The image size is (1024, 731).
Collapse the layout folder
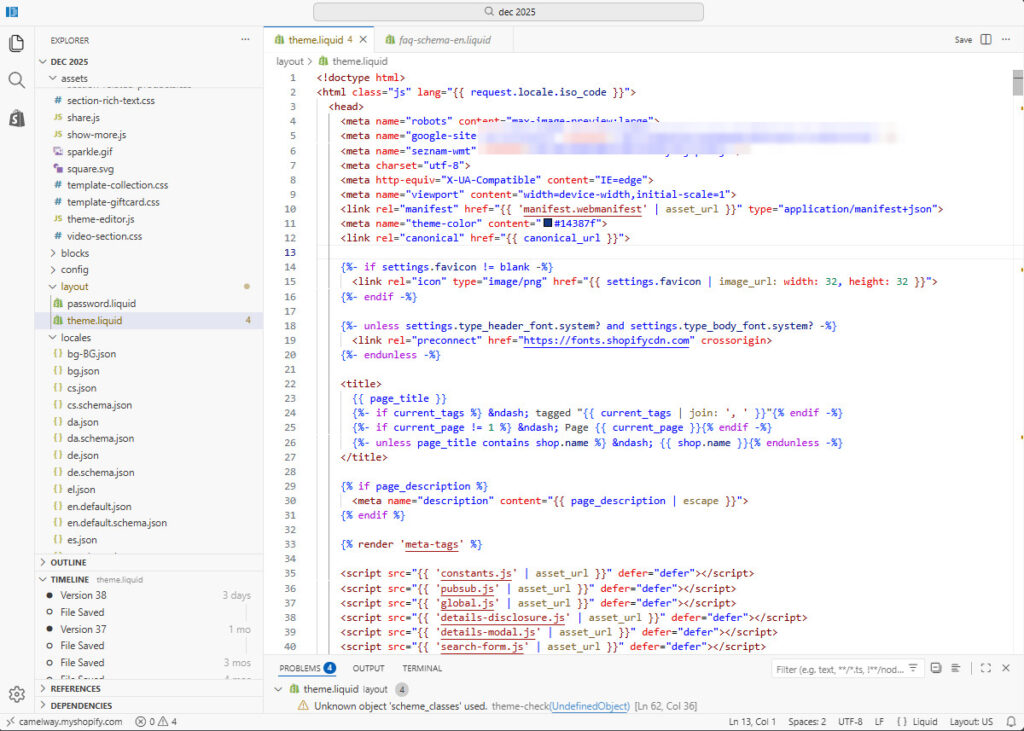(x=74, y=287)
